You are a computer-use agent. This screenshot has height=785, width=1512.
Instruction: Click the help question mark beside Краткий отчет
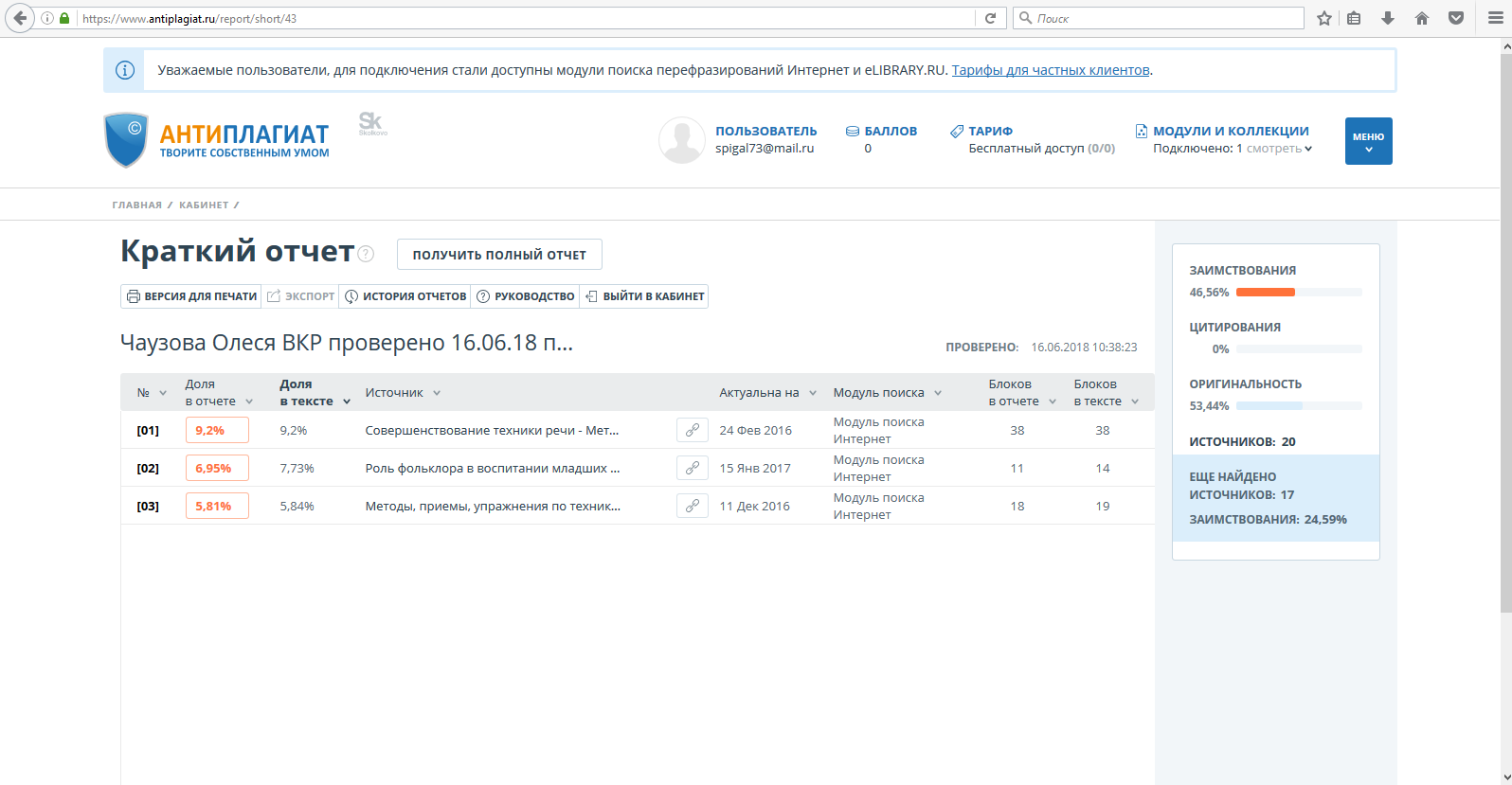pos(367,254)
